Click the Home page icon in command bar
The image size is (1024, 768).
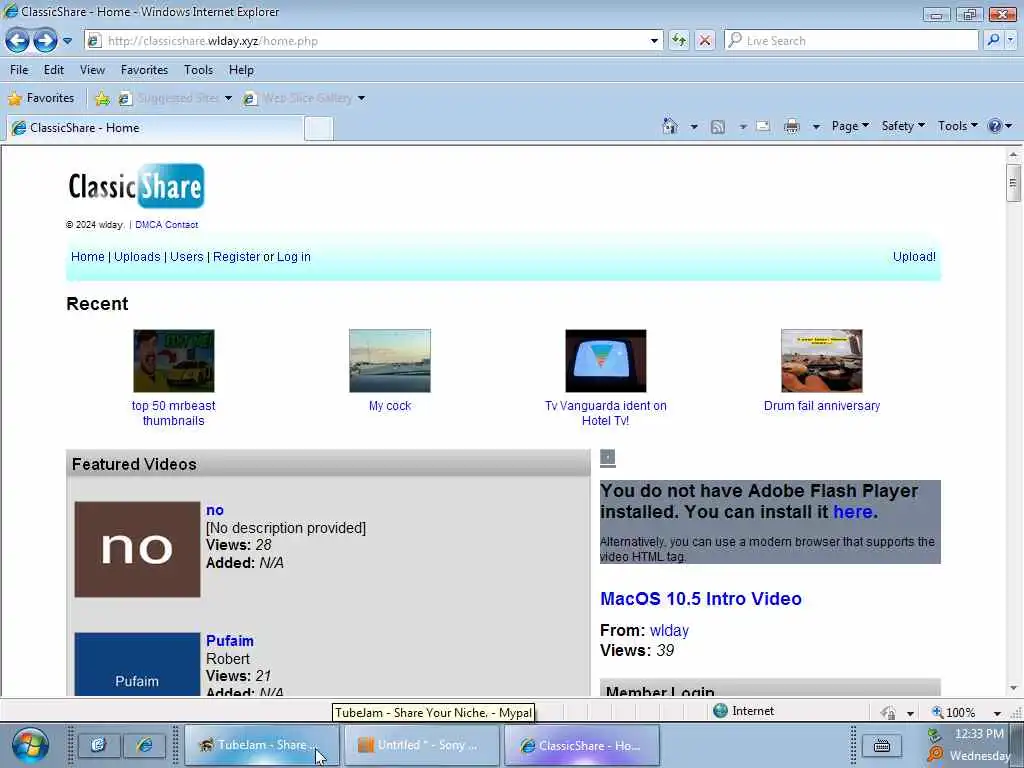pos(669,126)
